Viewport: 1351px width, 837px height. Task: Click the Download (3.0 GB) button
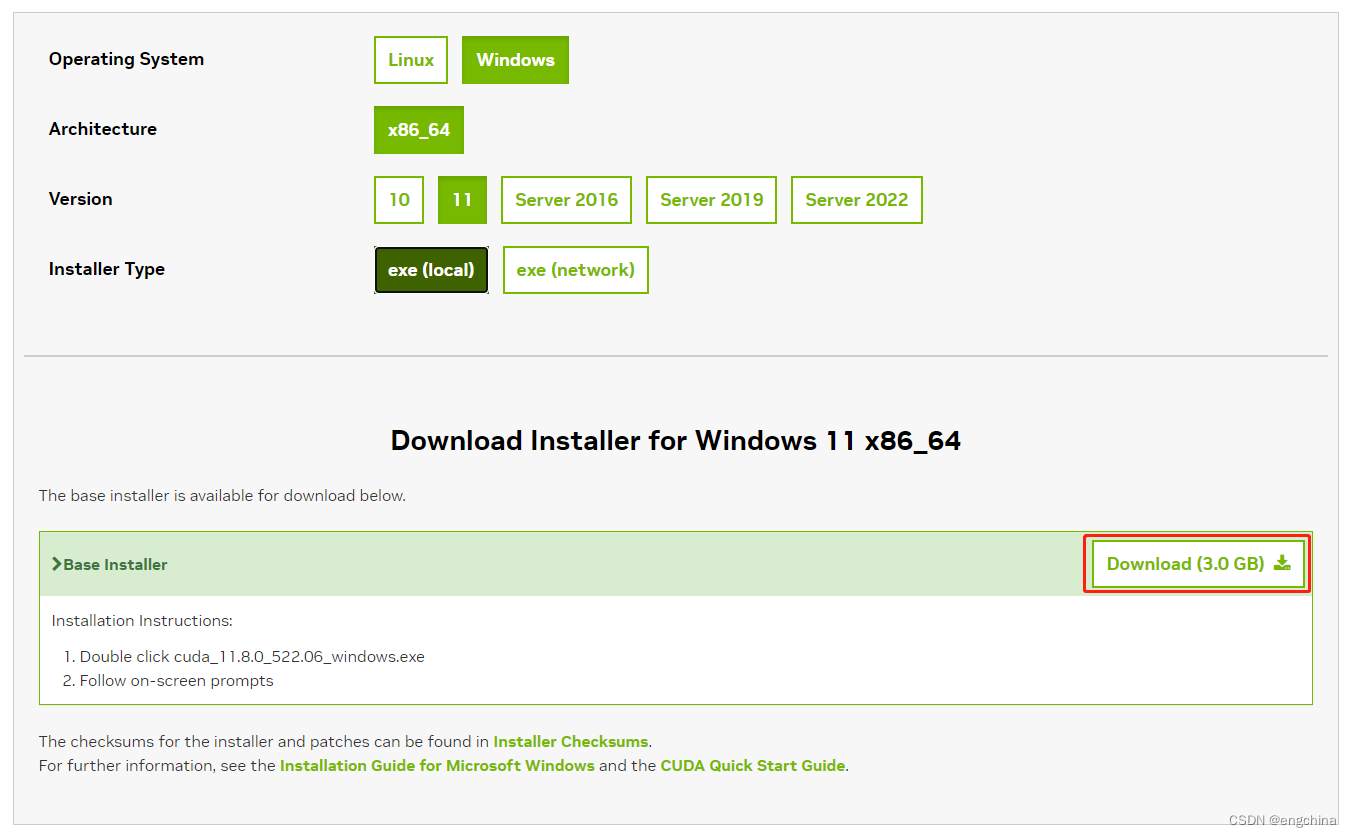point(1198,564)
